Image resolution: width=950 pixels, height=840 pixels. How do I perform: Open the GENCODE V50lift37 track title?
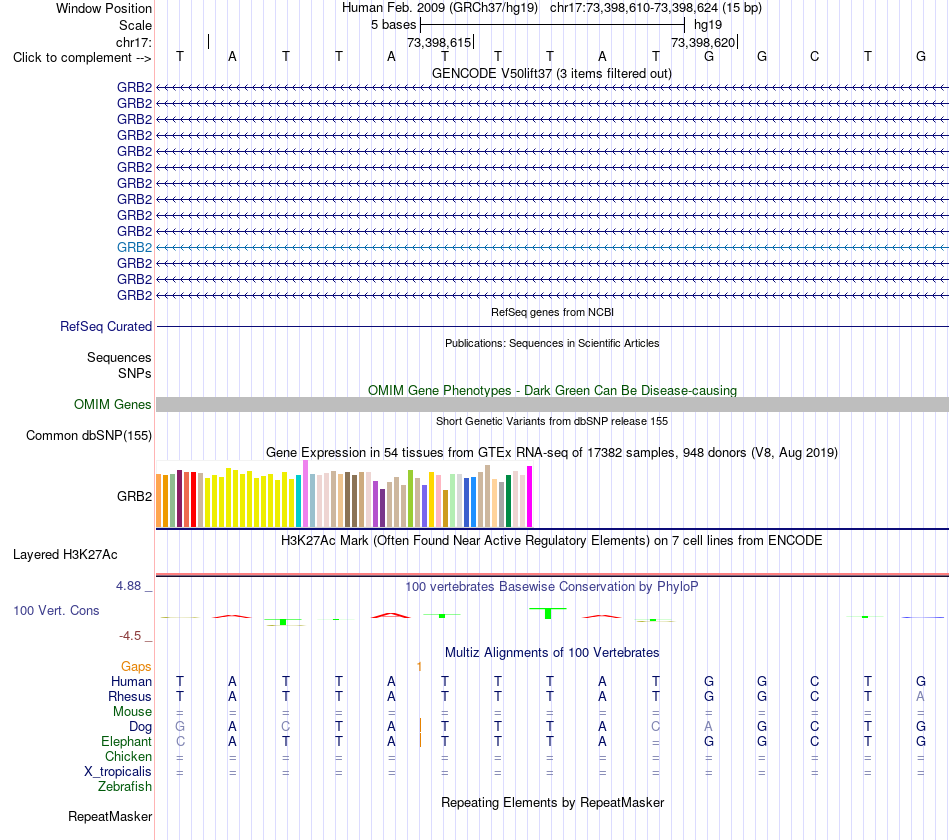(551, 73)
